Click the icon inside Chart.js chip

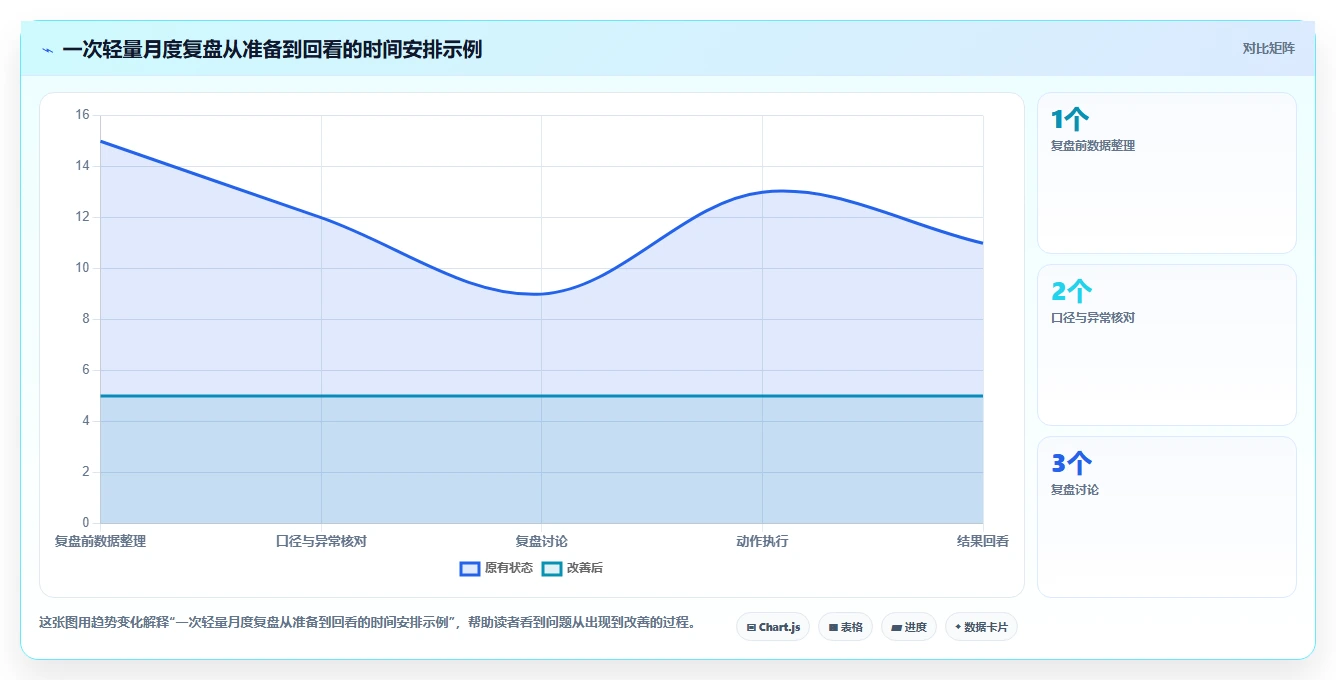751,628
